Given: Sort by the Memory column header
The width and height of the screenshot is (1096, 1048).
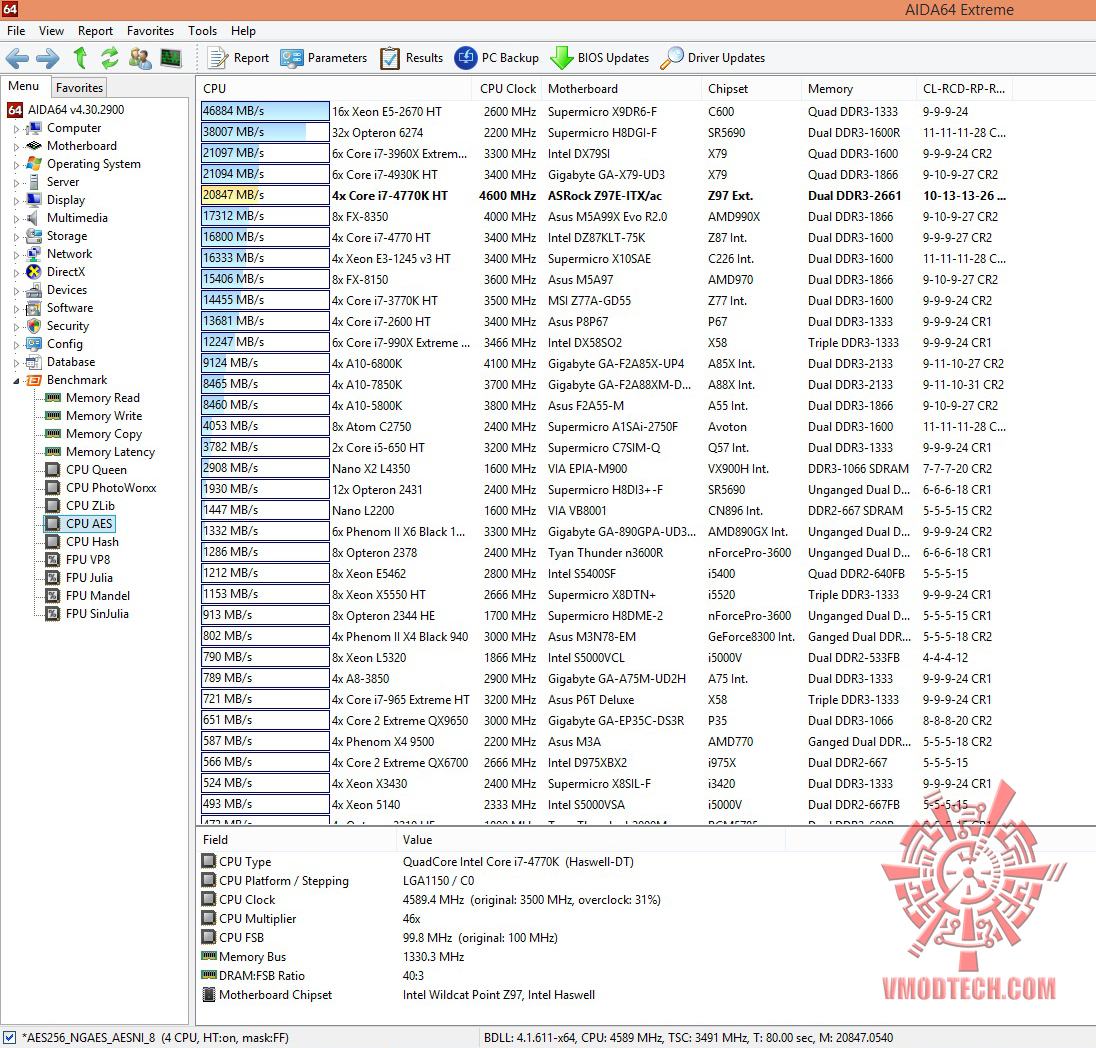Looking at the screenshot, I should point(858,89).
